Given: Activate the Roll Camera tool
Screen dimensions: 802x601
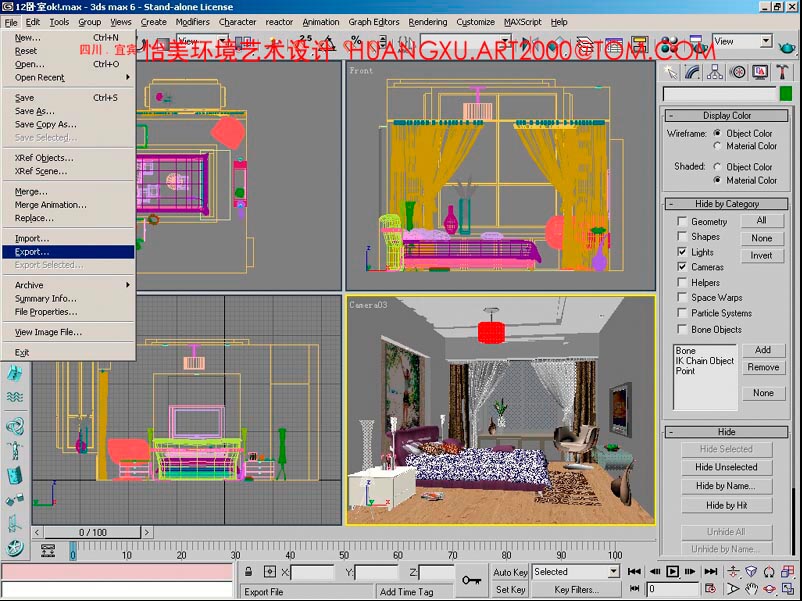Looking at the screenshot, I should coord(769,571).
